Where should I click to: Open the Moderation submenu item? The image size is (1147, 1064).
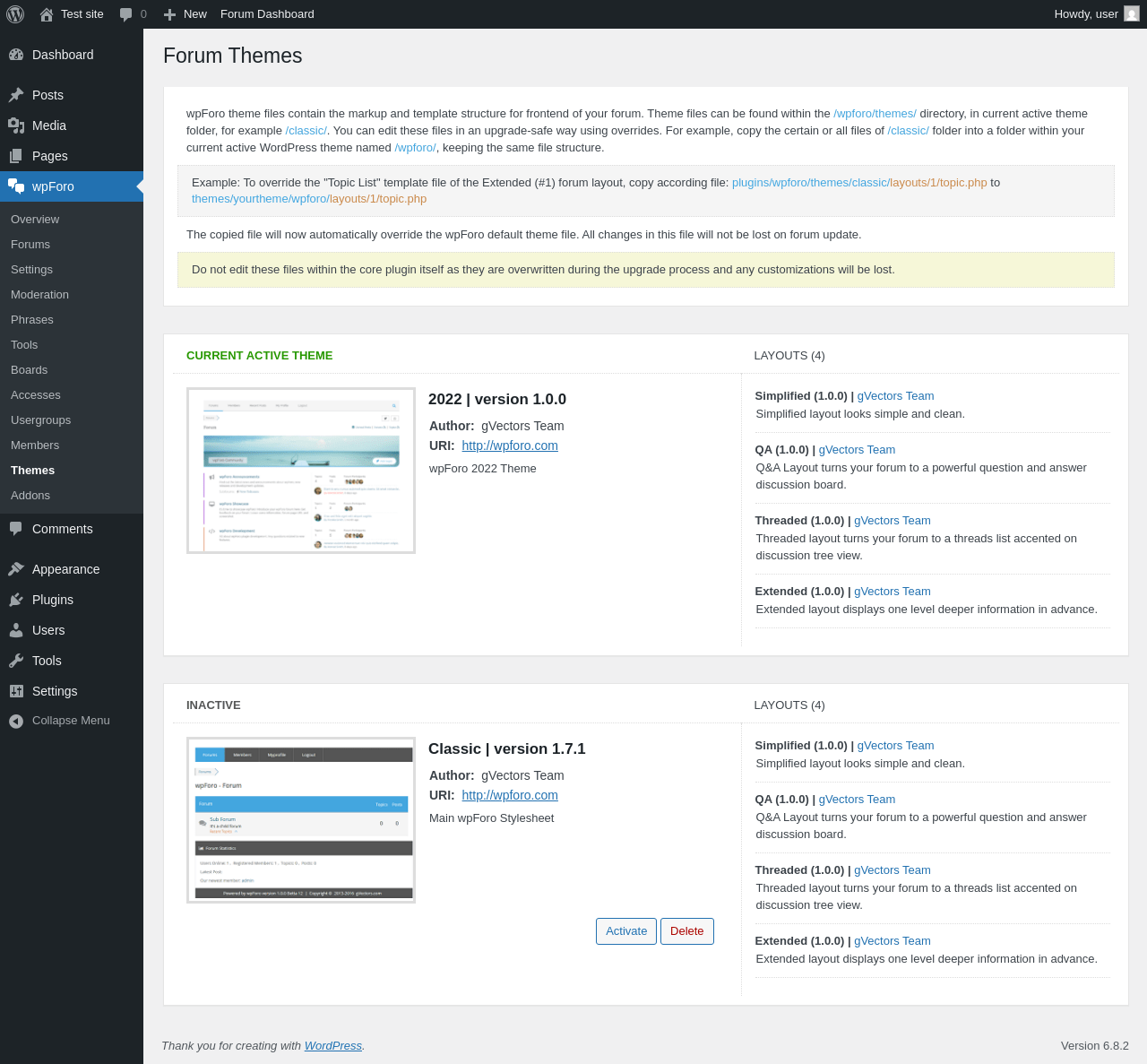point(39,295)
